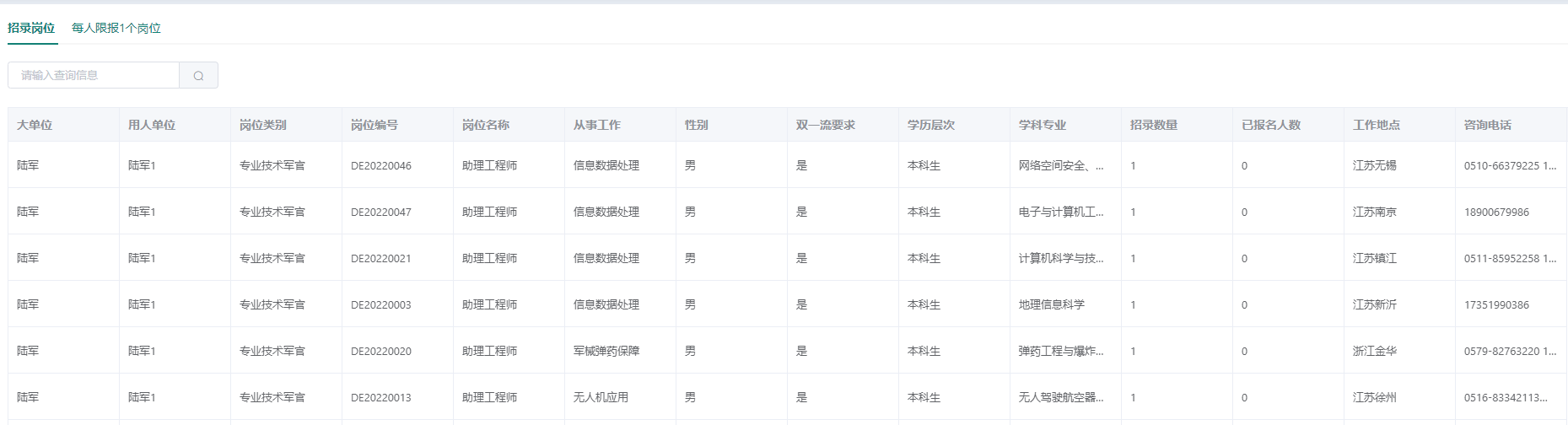This screenshot has height=425, width=1568.
Task: Click phone number 18900679986
Action: click(1496, 212)
